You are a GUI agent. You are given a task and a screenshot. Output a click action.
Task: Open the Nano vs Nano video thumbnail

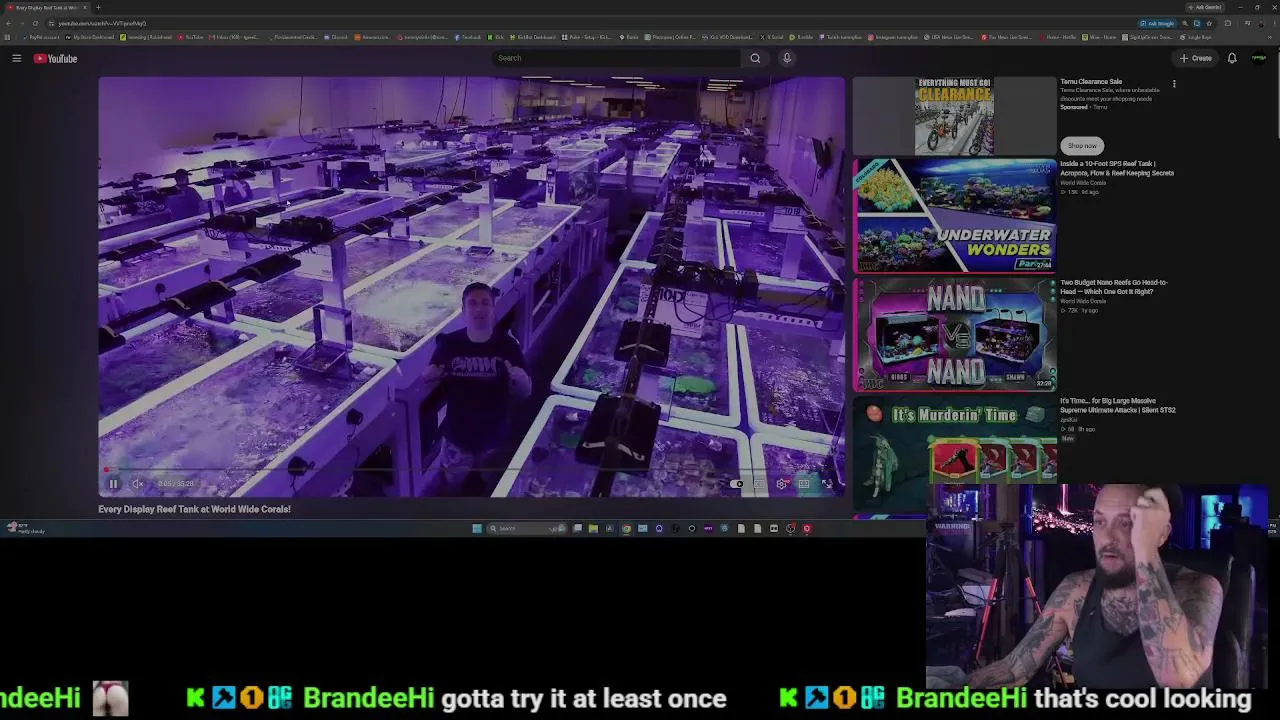click(954, 334)
